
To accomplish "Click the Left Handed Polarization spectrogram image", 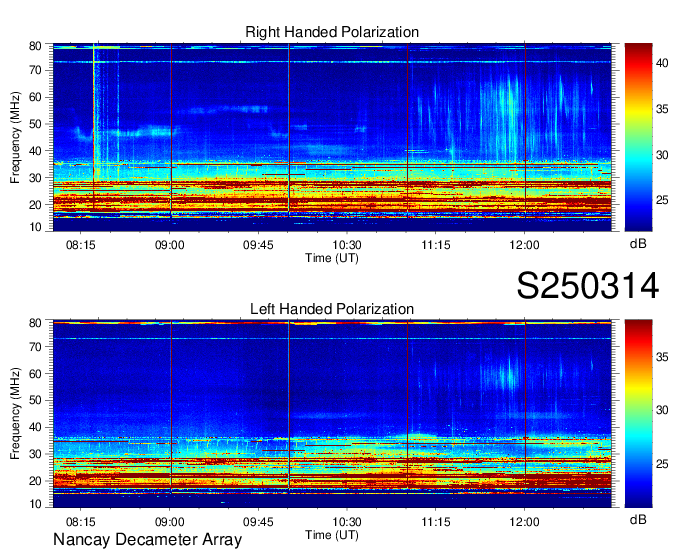I will tap(332, 414).
